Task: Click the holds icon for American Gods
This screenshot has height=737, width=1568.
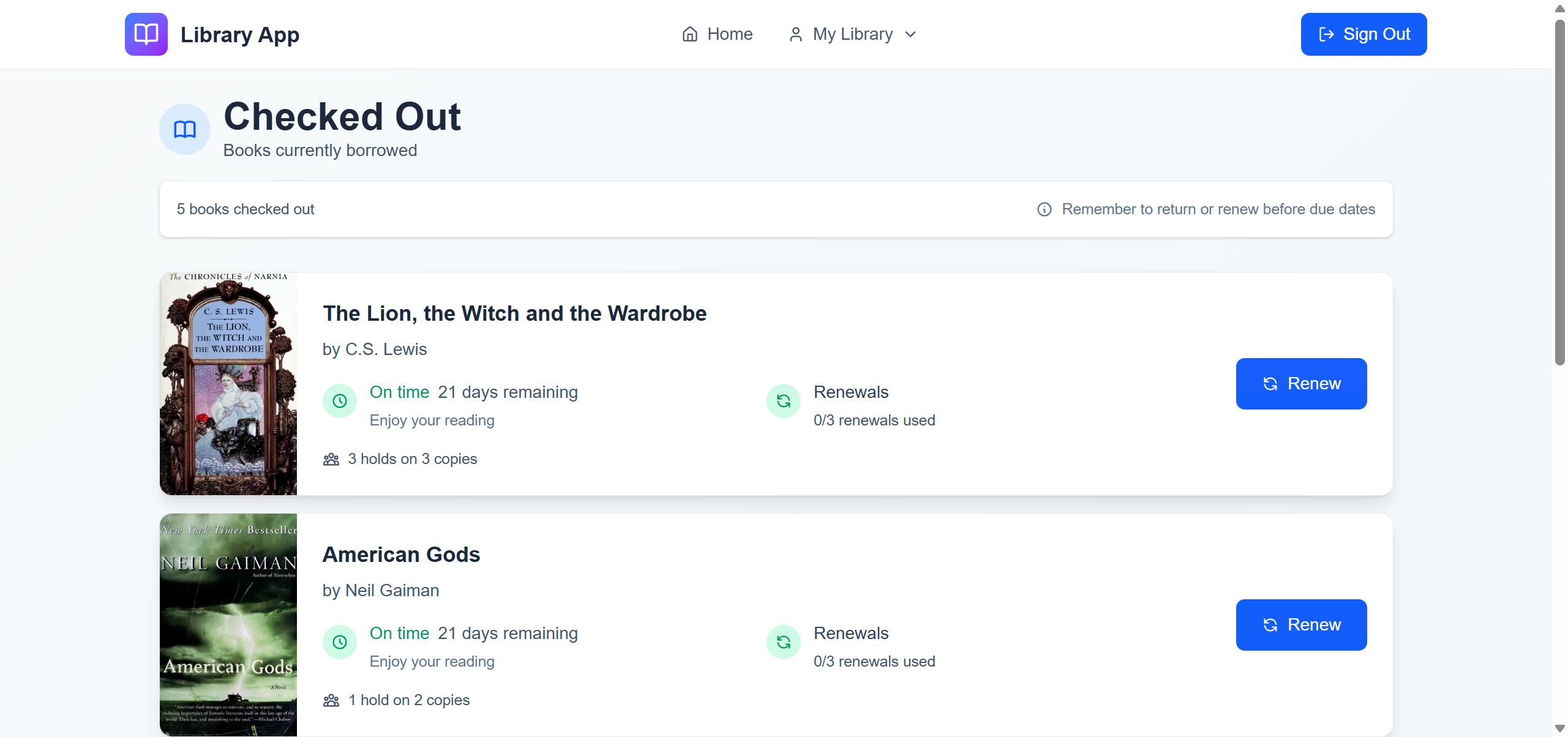Action: [x=331, y=700]
